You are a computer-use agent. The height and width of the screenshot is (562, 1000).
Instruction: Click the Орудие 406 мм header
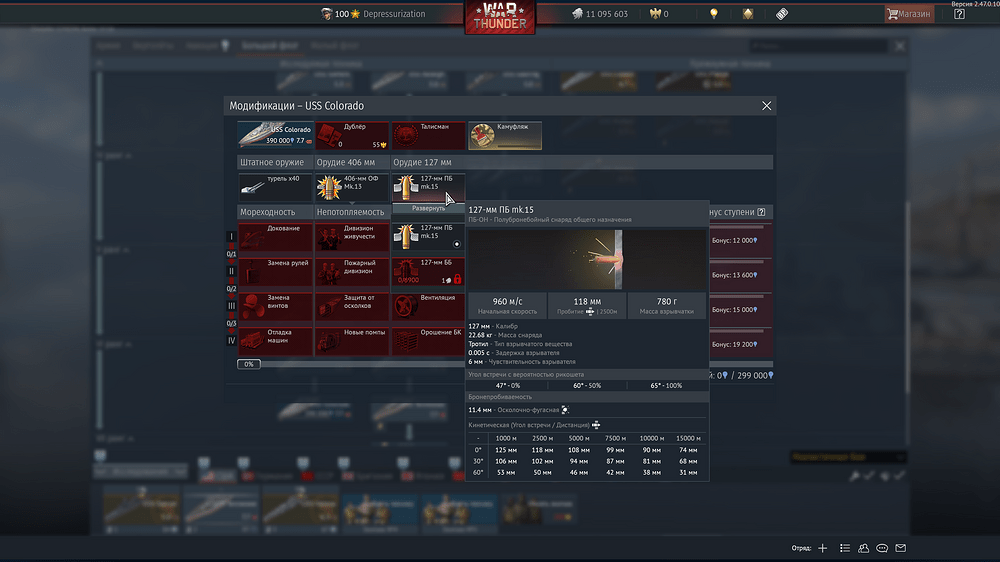pyautogui.click(x=351, y=162)
